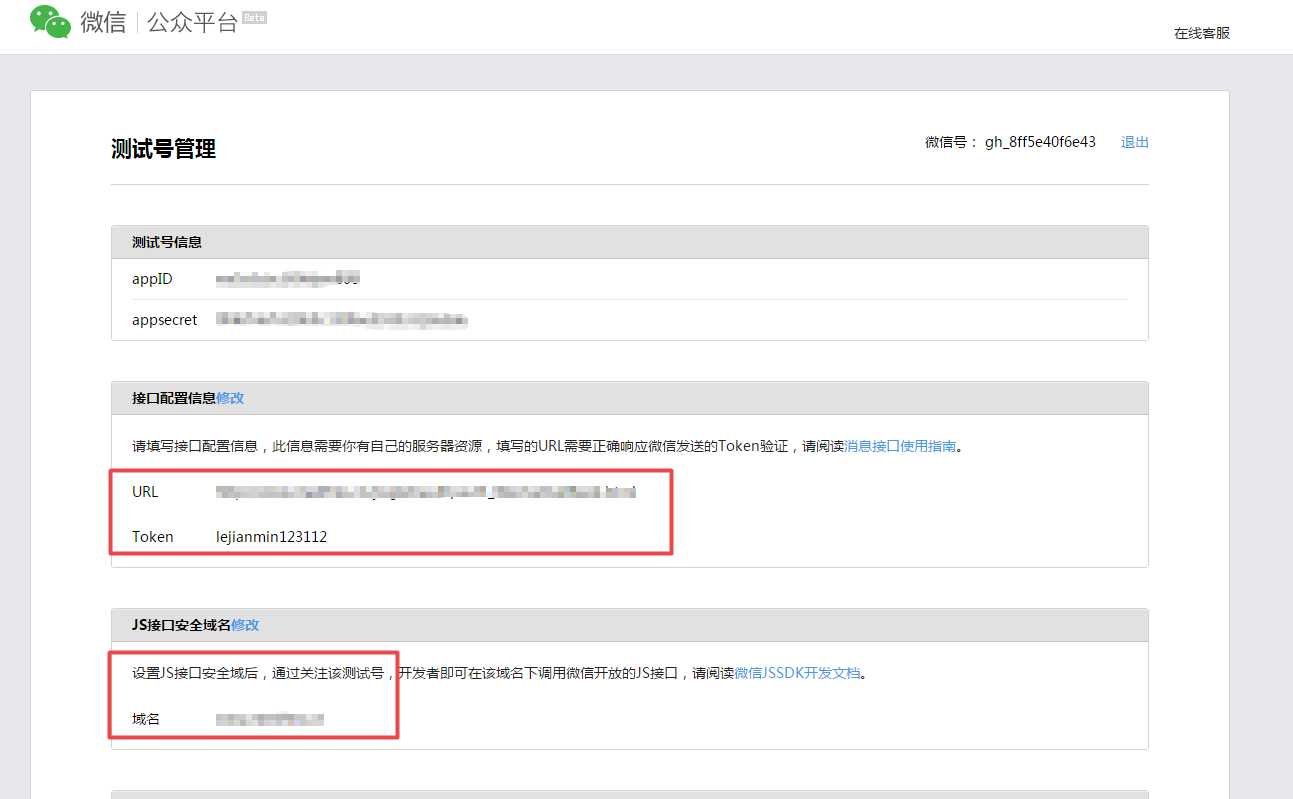Click the appsecret label
The image size is (1293, 799).
point(165,320)
